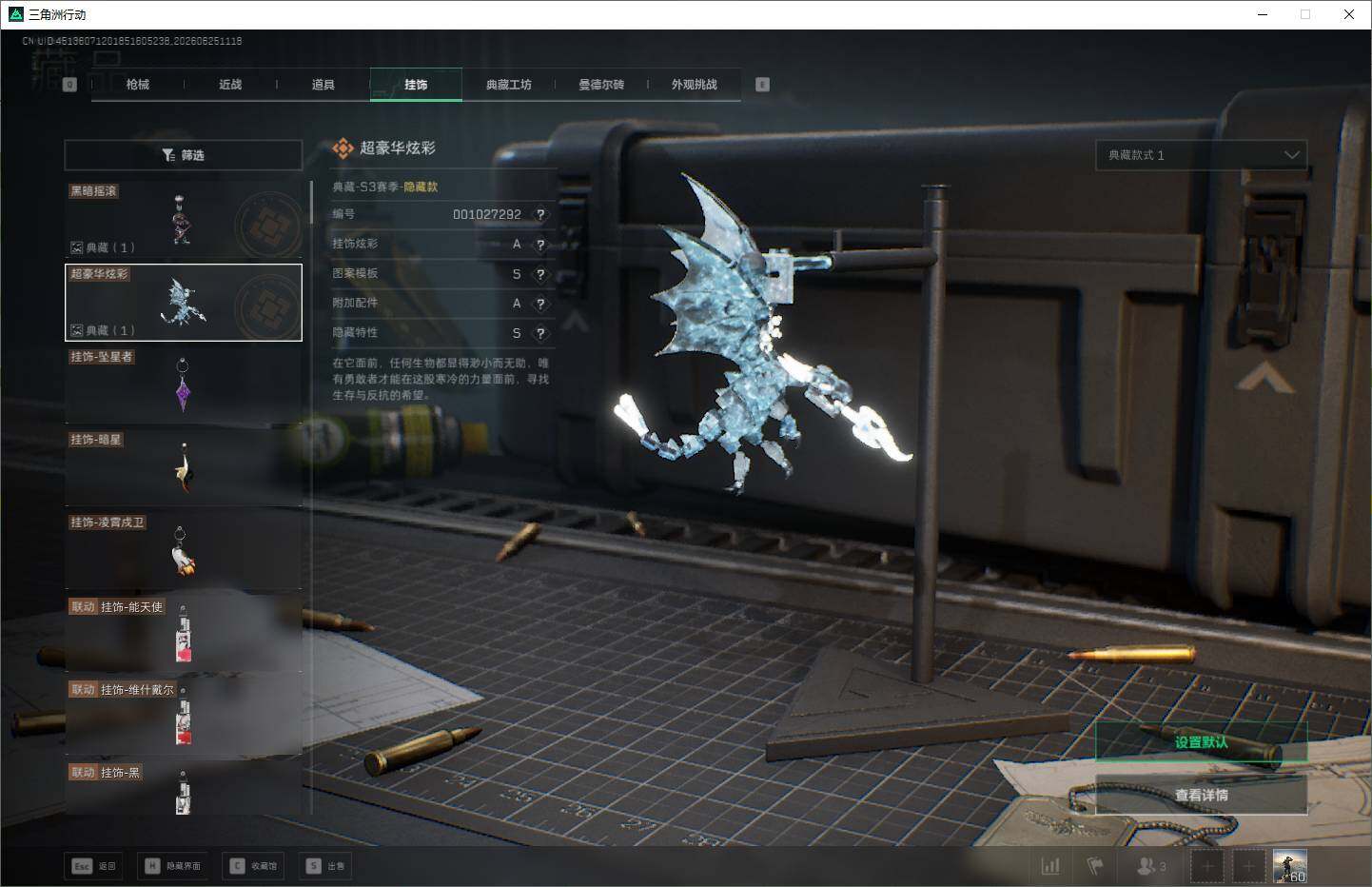Viewport: 1372px width, 887px height.
Task: Expand the 典藏款式 1 dropdown
Action: tap(1202, 155)
